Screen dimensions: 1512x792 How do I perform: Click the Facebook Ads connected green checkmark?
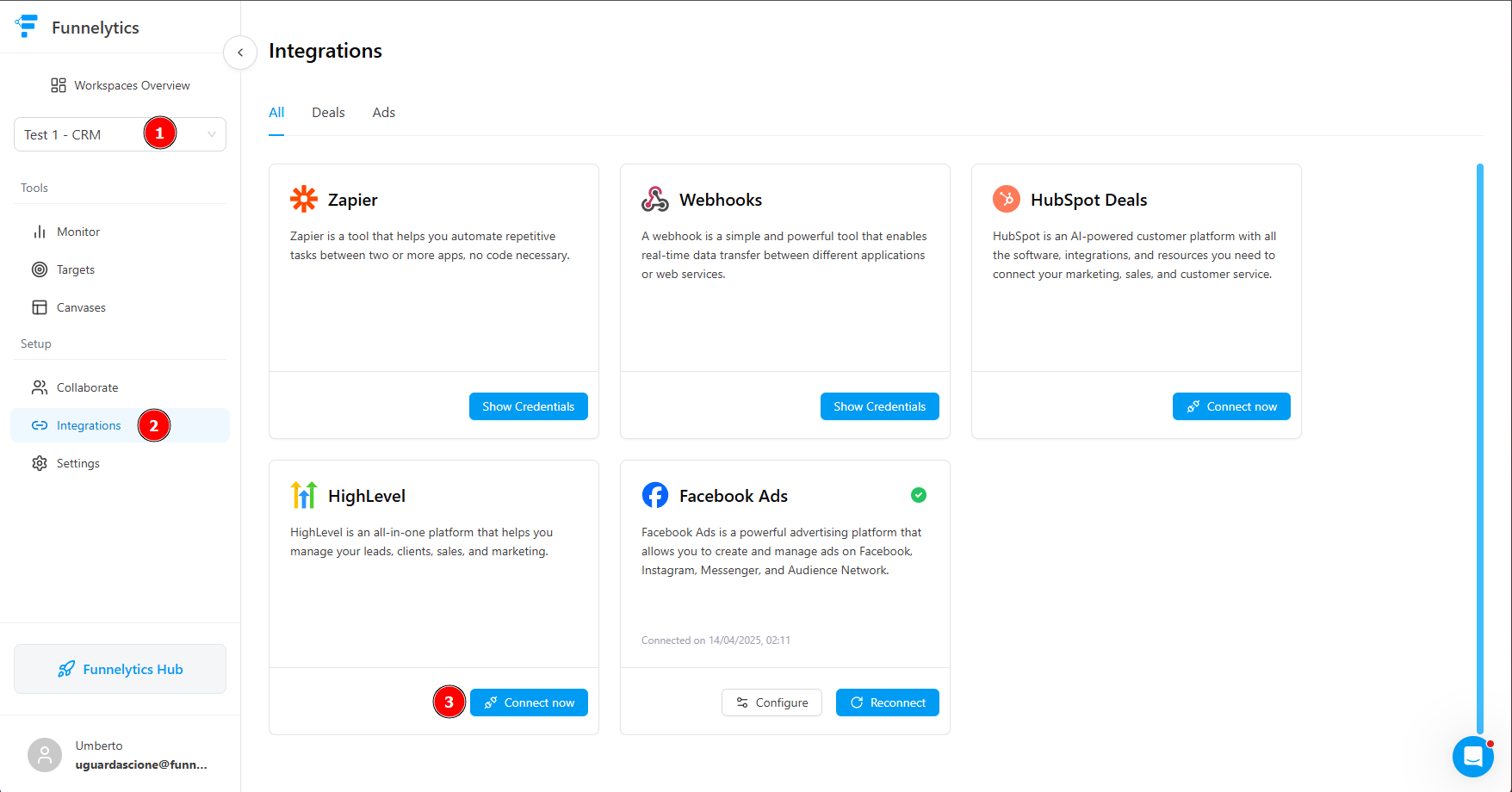point(919,495)
